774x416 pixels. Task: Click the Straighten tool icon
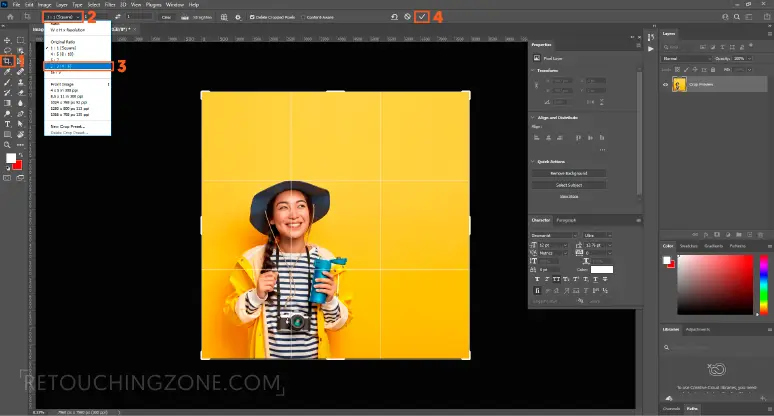click(x=185, y=17)
